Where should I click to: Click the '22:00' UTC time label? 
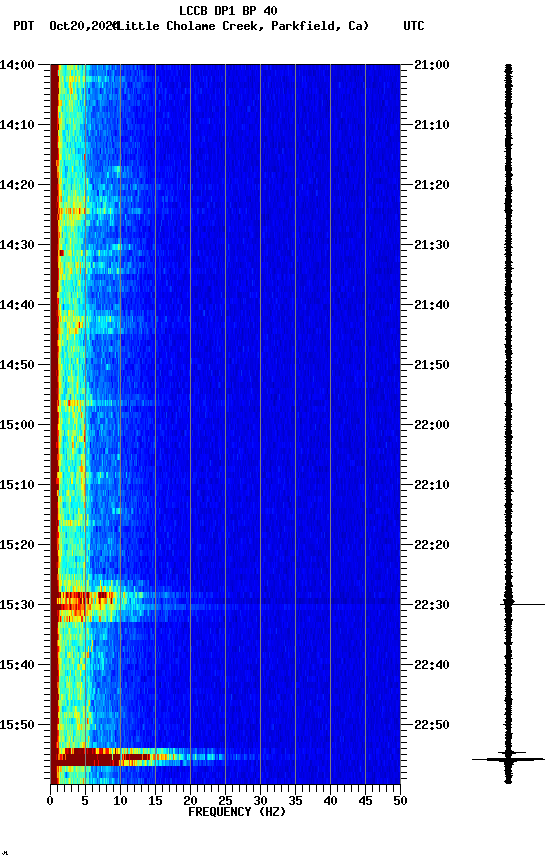(432, 425)
